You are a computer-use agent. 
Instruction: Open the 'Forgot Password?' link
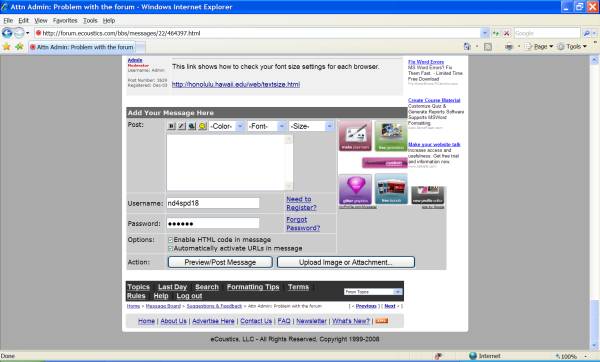(303, 223)
